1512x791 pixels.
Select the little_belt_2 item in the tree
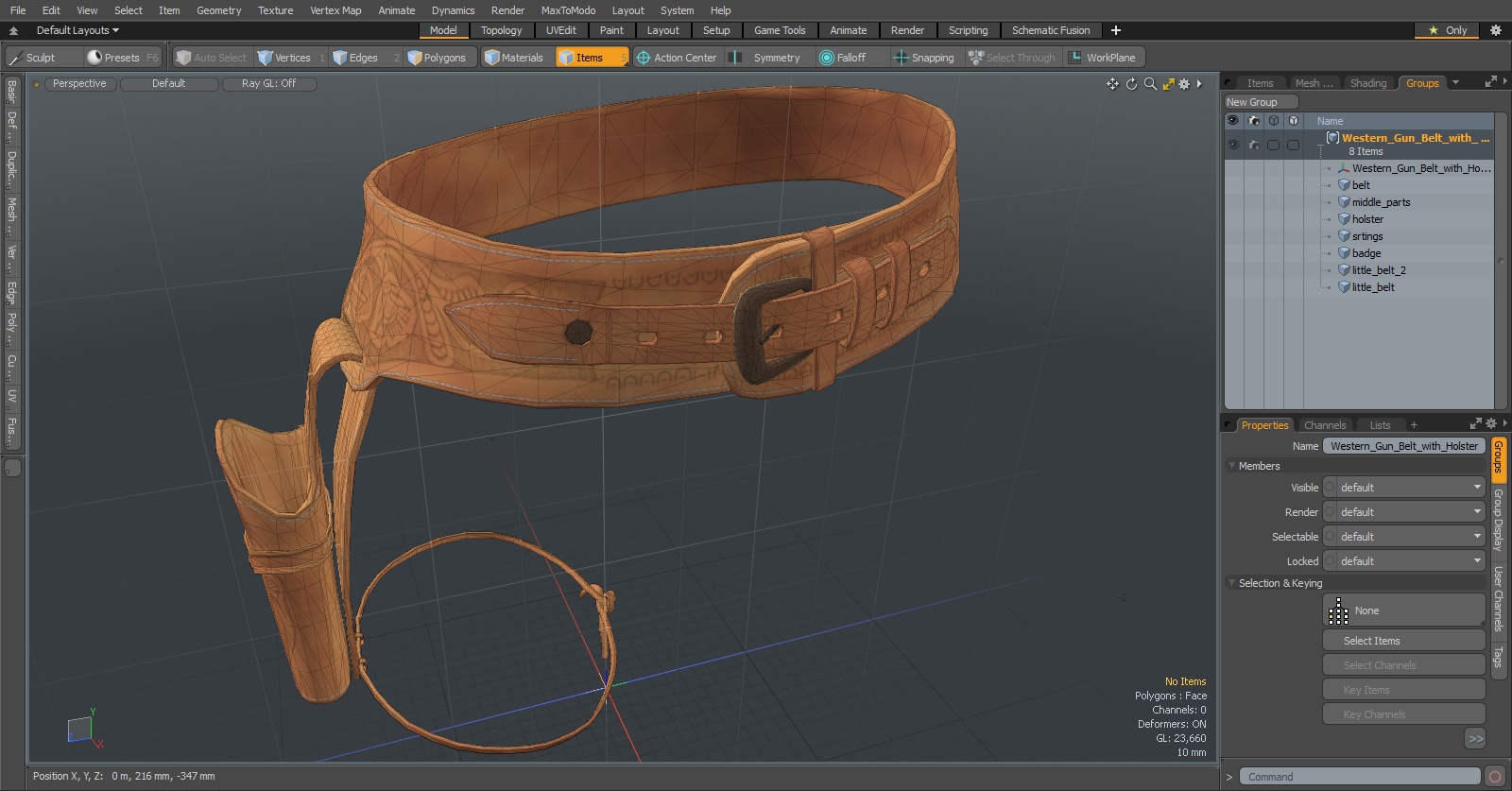pyautogui.click(x=1378, y=270)
